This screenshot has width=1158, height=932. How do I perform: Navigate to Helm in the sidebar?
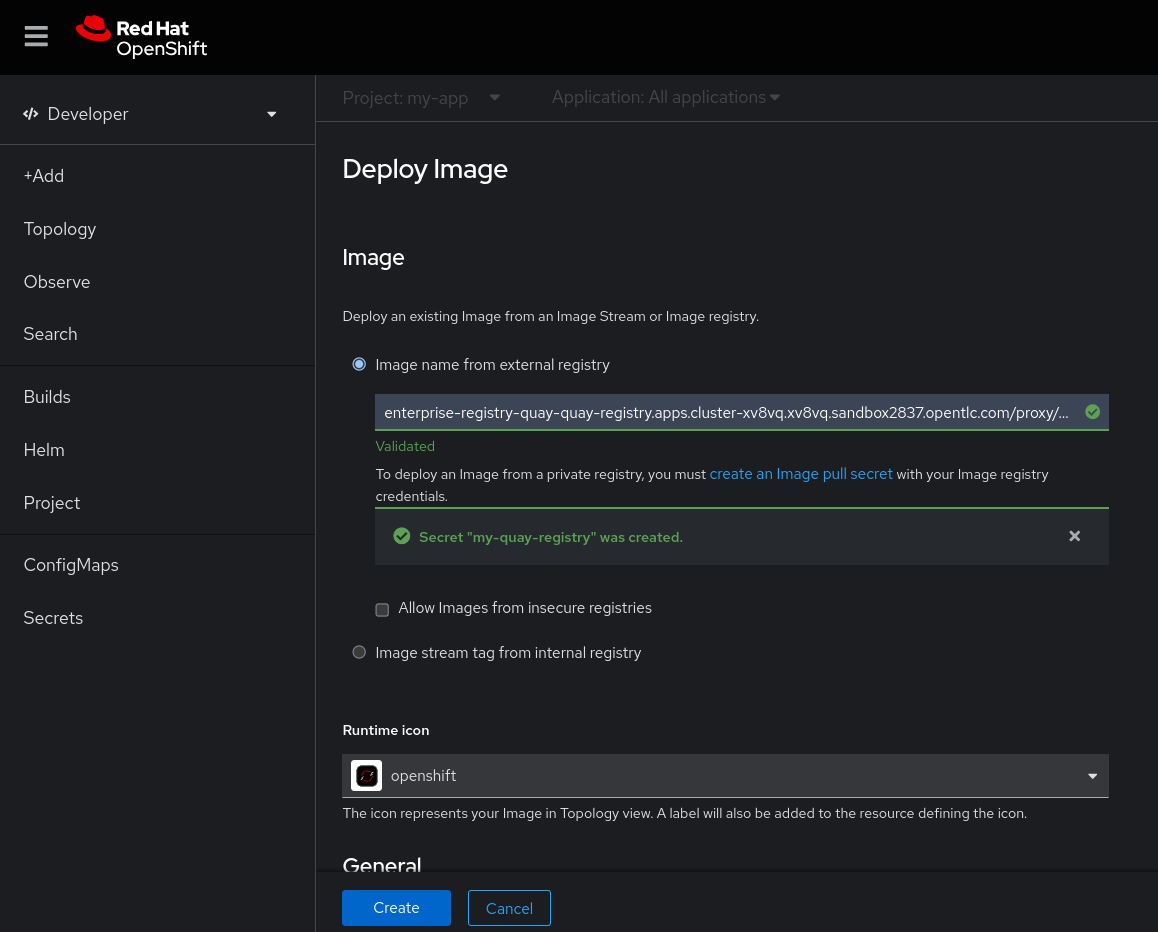click(44, 450)
